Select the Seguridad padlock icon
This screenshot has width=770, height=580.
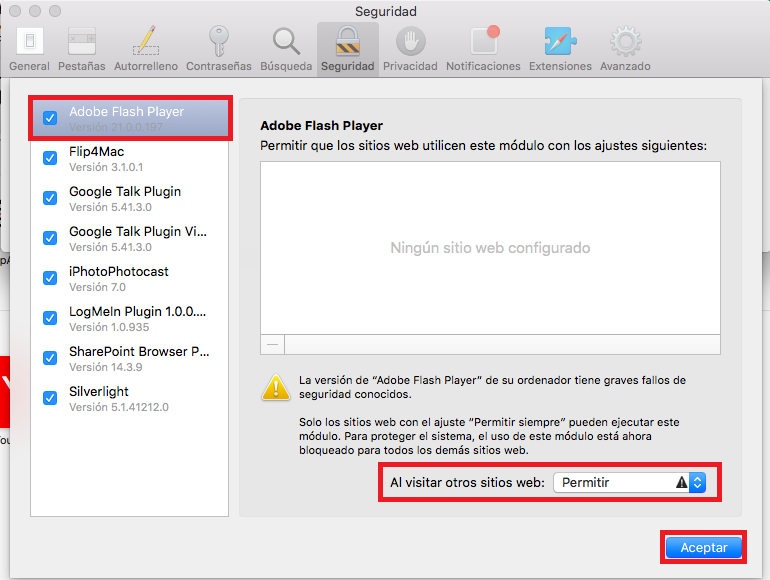coord(348,41)
